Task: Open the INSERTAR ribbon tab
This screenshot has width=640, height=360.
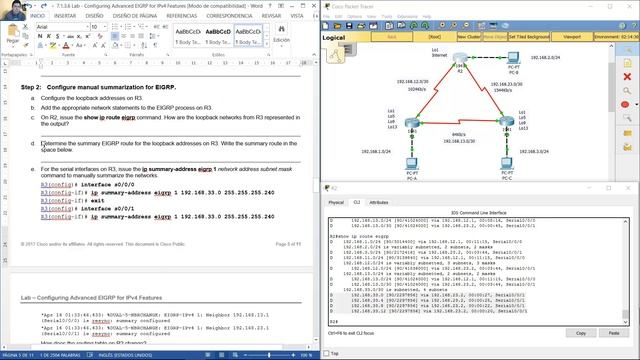Action: [x=65, y=16]
